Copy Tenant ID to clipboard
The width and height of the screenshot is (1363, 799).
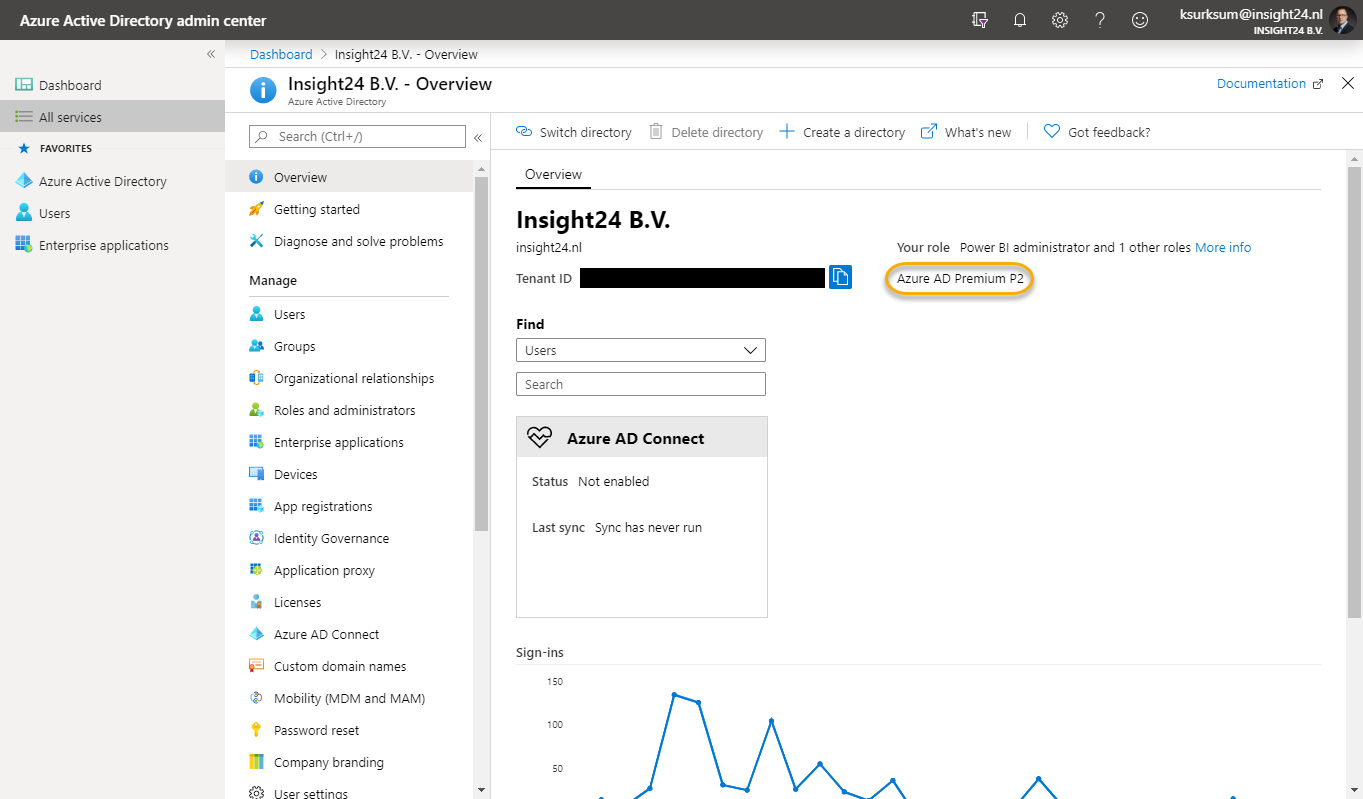[x=840, y=277]
